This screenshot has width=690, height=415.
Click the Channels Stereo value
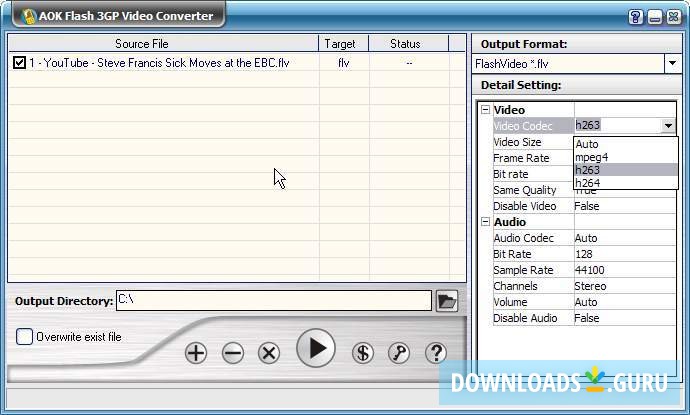pyautogui.click(x=590, y=286)
